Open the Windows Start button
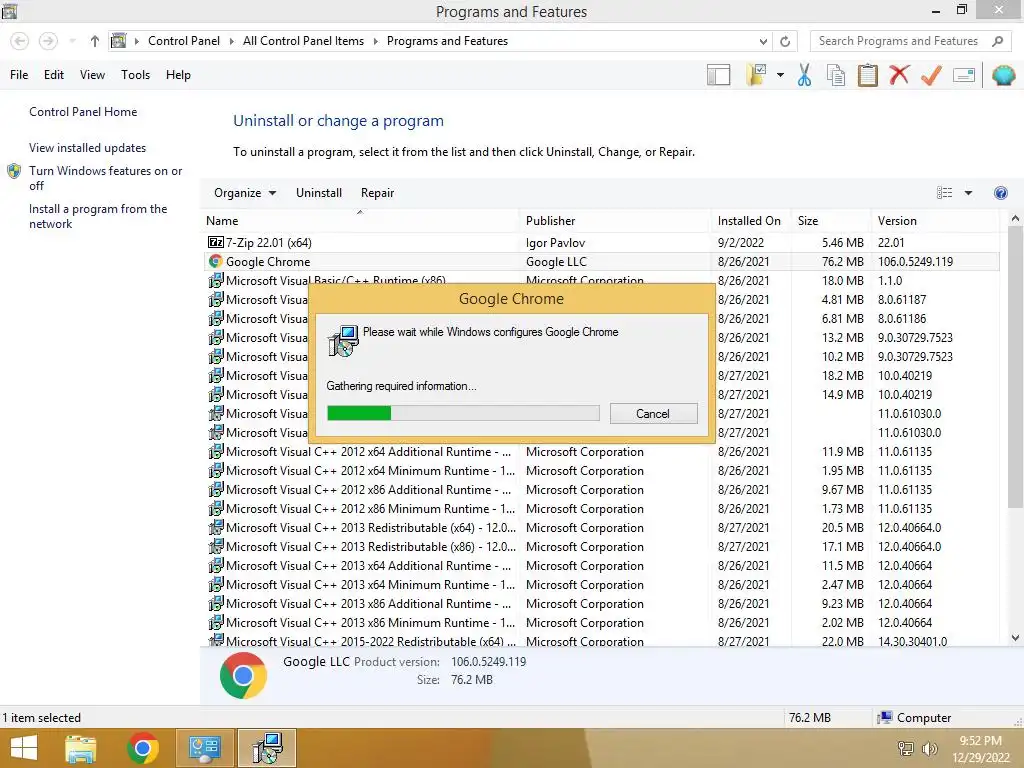Image resolution: width=1024 pixels, height=768 pixels. [24, 748]
